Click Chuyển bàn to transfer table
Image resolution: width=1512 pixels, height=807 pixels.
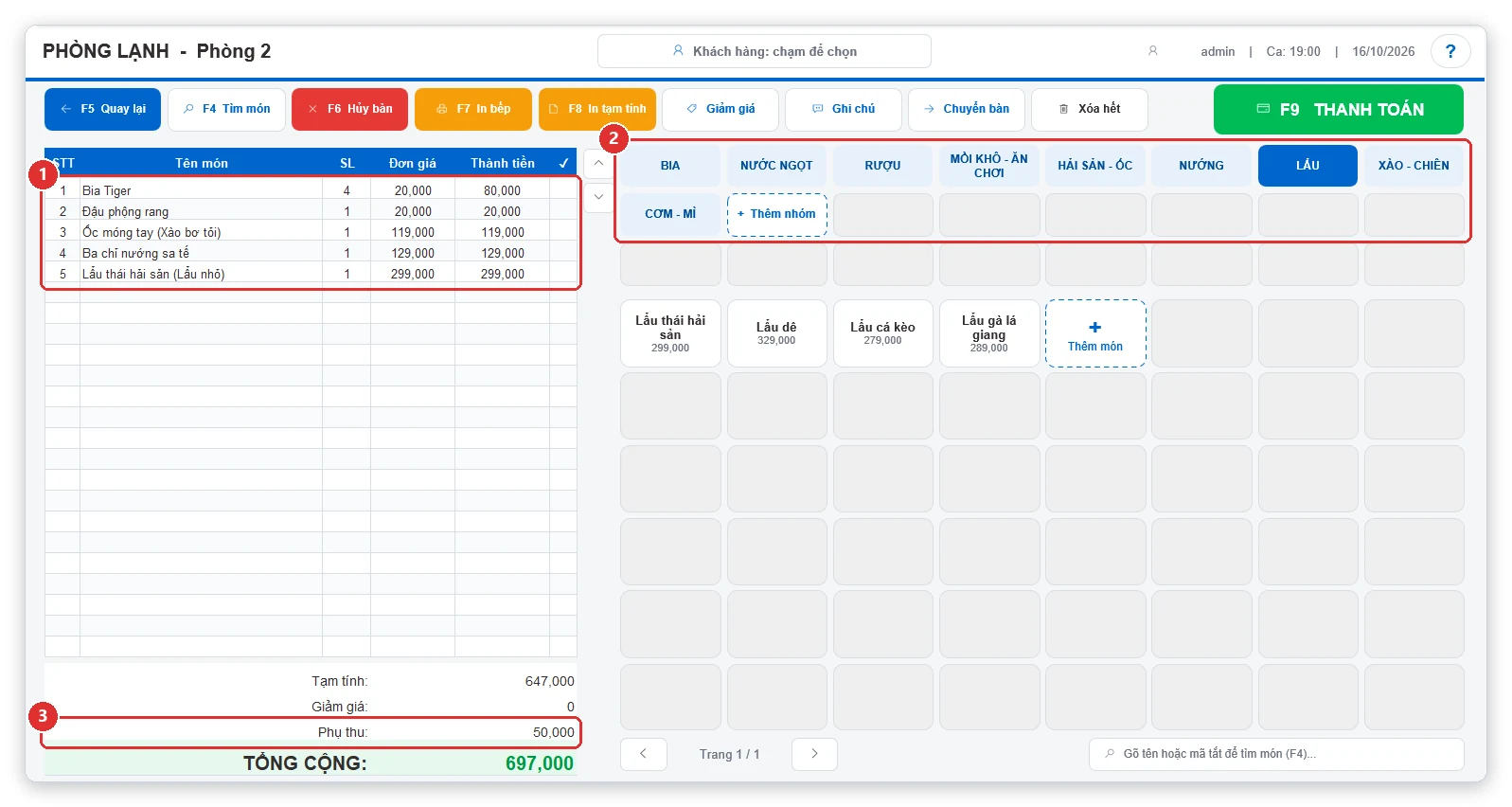pos(966,109)
